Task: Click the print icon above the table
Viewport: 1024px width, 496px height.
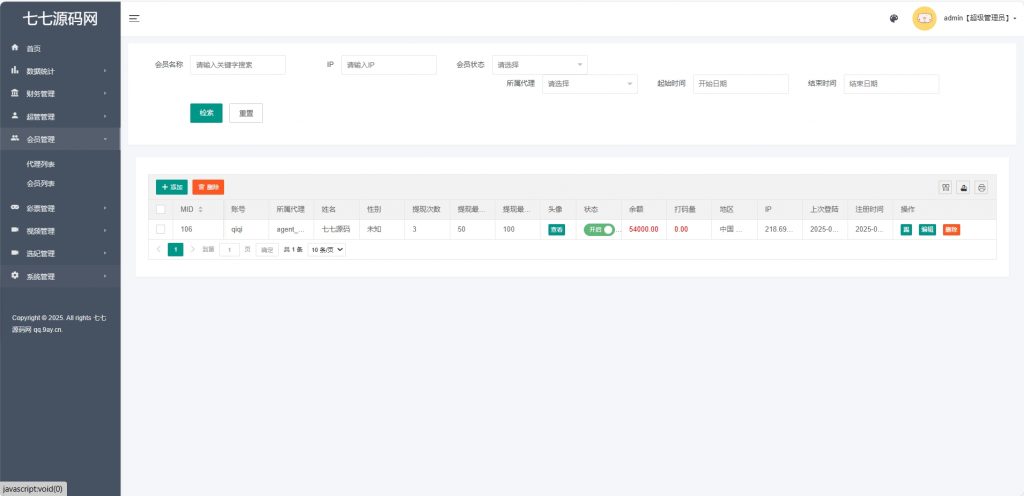Action: click(x=982, y=187)
